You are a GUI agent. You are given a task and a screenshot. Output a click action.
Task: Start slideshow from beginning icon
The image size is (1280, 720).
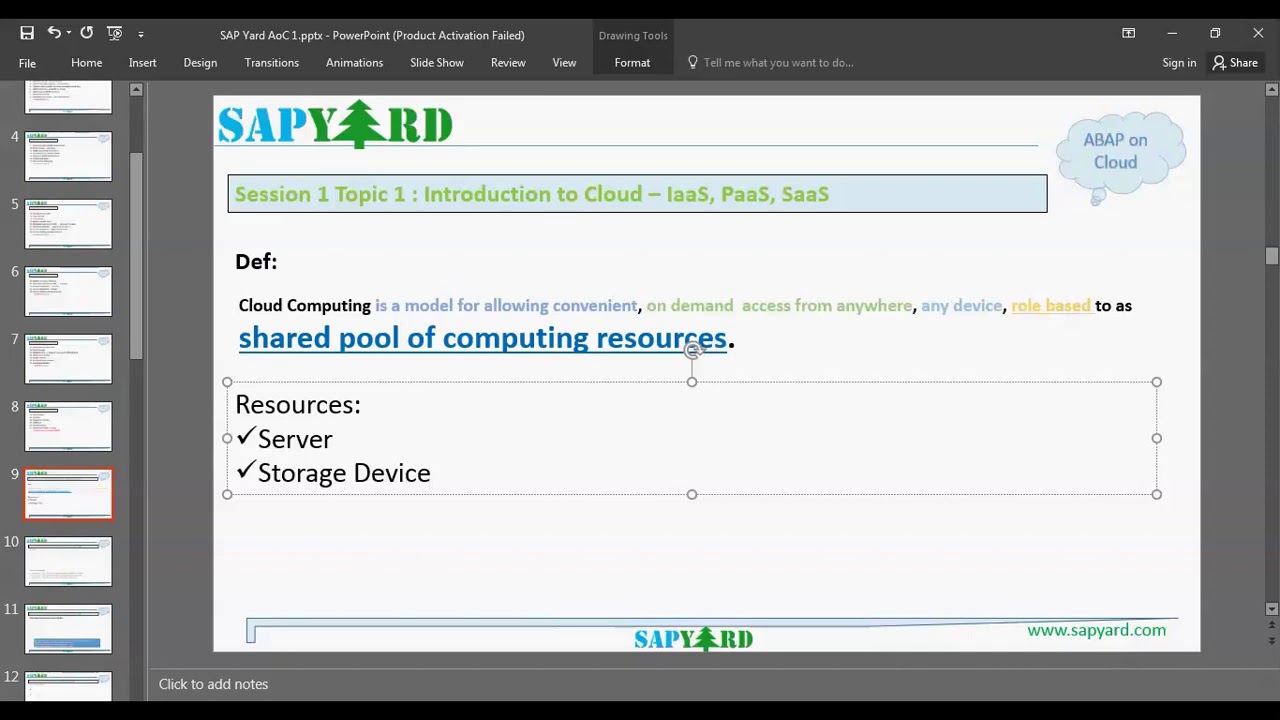tap(115, 33)
